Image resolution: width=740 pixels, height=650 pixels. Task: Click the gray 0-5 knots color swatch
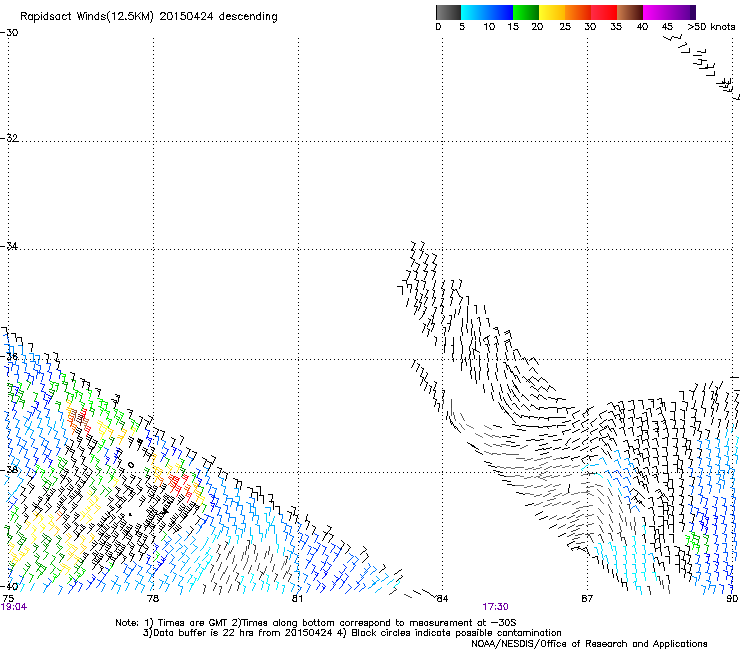[x=448, y=12]
